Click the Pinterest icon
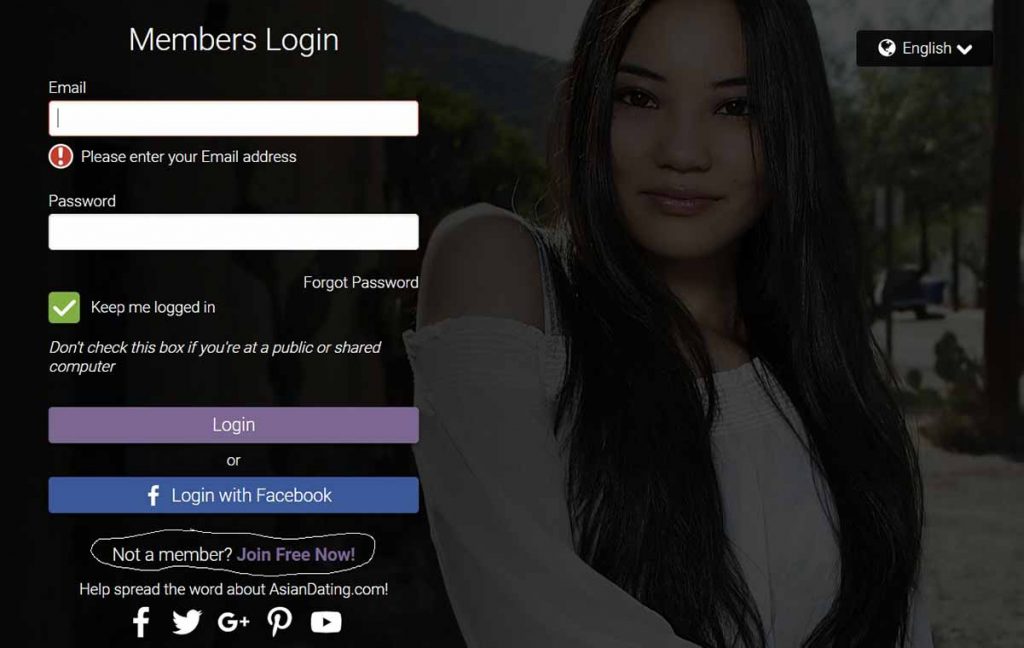Image resolution: width=1024 pixels, height=648 pixels. [280, 622]
